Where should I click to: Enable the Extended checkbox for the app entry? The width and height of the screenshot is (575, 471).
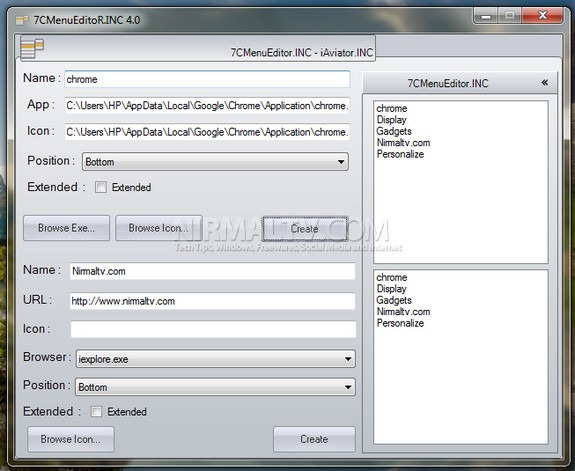[x=101, y=187]
